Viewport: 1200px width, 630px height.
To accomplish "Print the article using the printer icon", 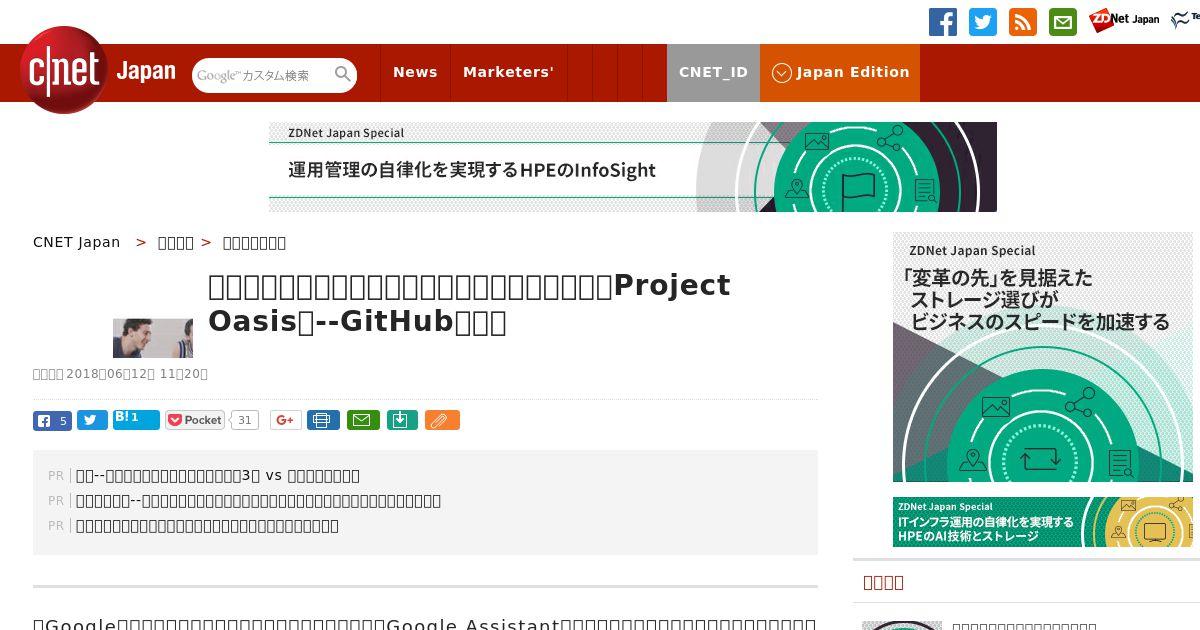I will 323,420.
